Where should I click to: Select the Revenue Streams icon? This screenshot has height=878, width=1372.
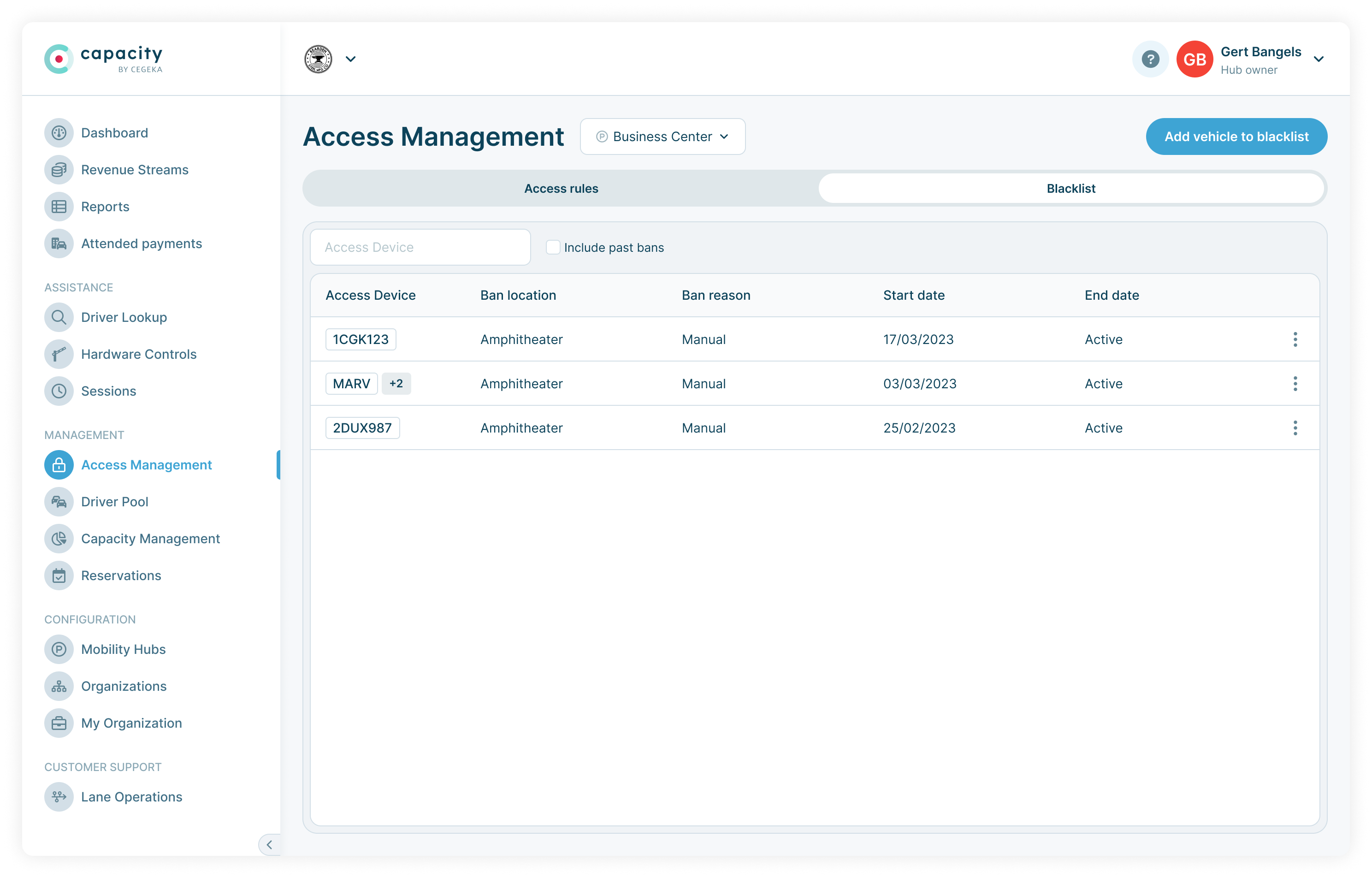(x=59, y=169)
